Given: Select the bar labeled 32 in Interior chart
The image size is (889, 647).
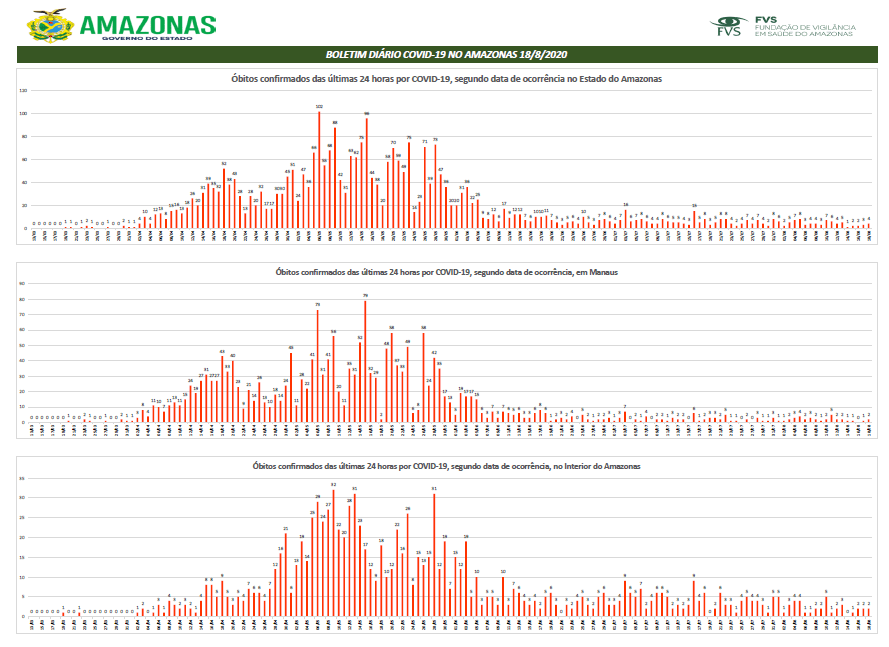Looking at the screenshot, I should [x=333, y=551].
